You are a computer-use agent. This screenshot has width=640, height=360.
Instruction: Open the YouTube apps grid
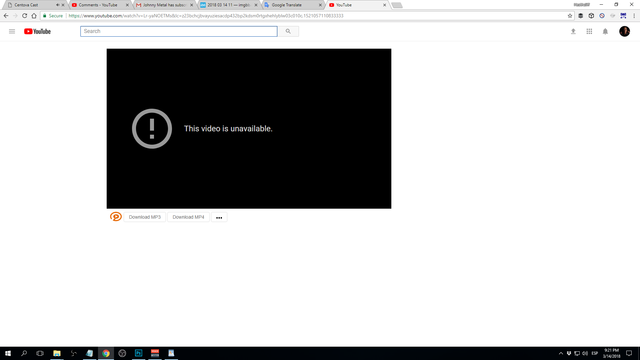589,31
